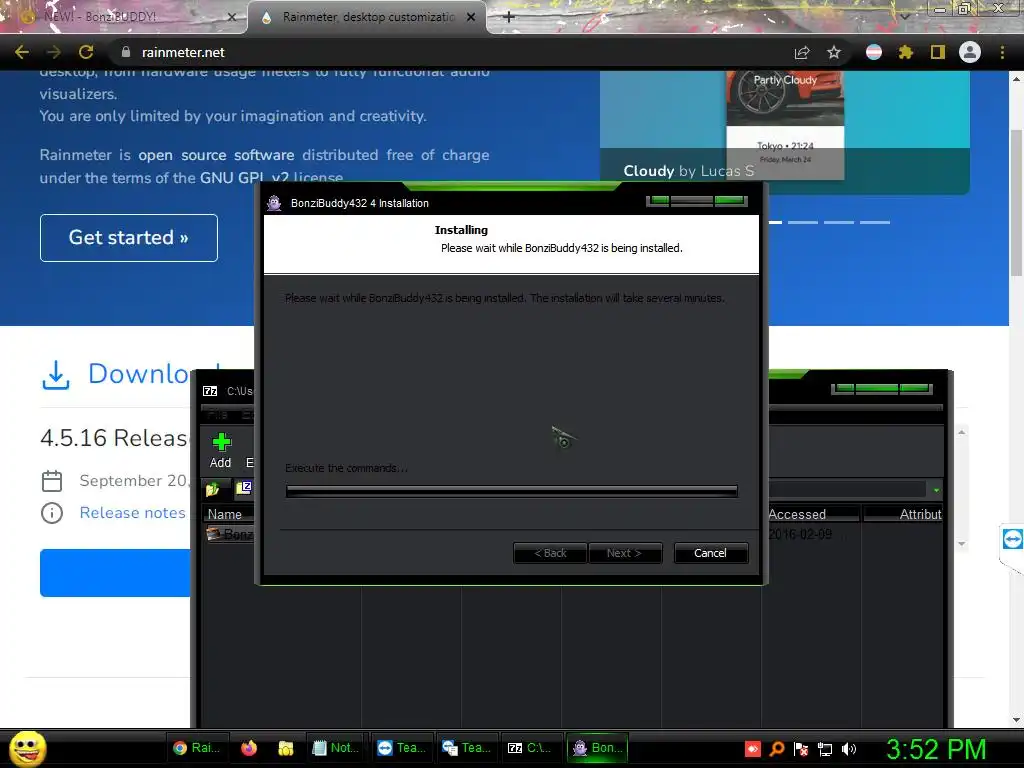Open the first TeamViewer taskbar button

click(x=402, y=748)
